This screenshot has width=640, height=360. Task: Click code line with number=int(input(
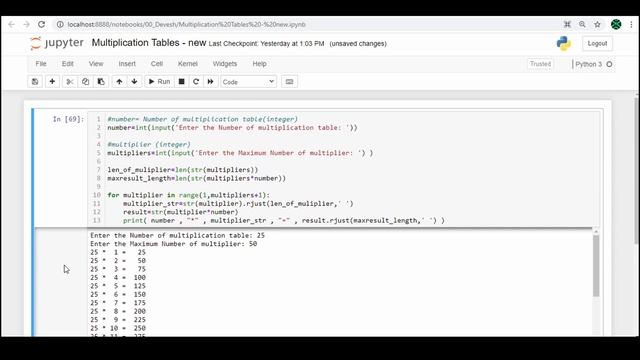(232, 128)
